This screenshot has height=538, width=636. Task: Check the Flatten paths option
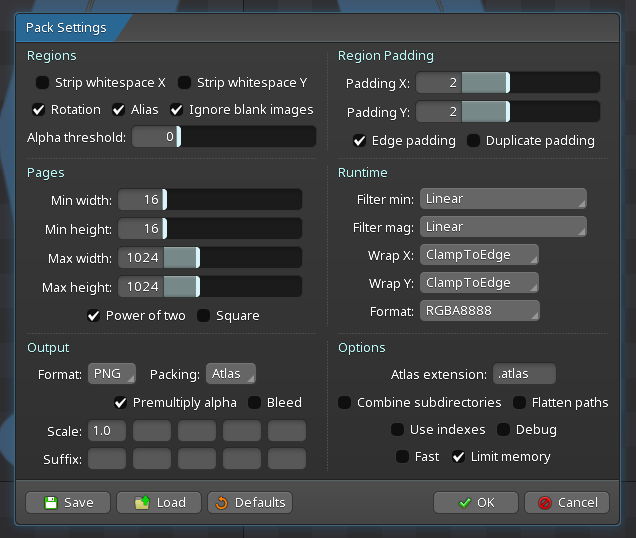(521, 403)
